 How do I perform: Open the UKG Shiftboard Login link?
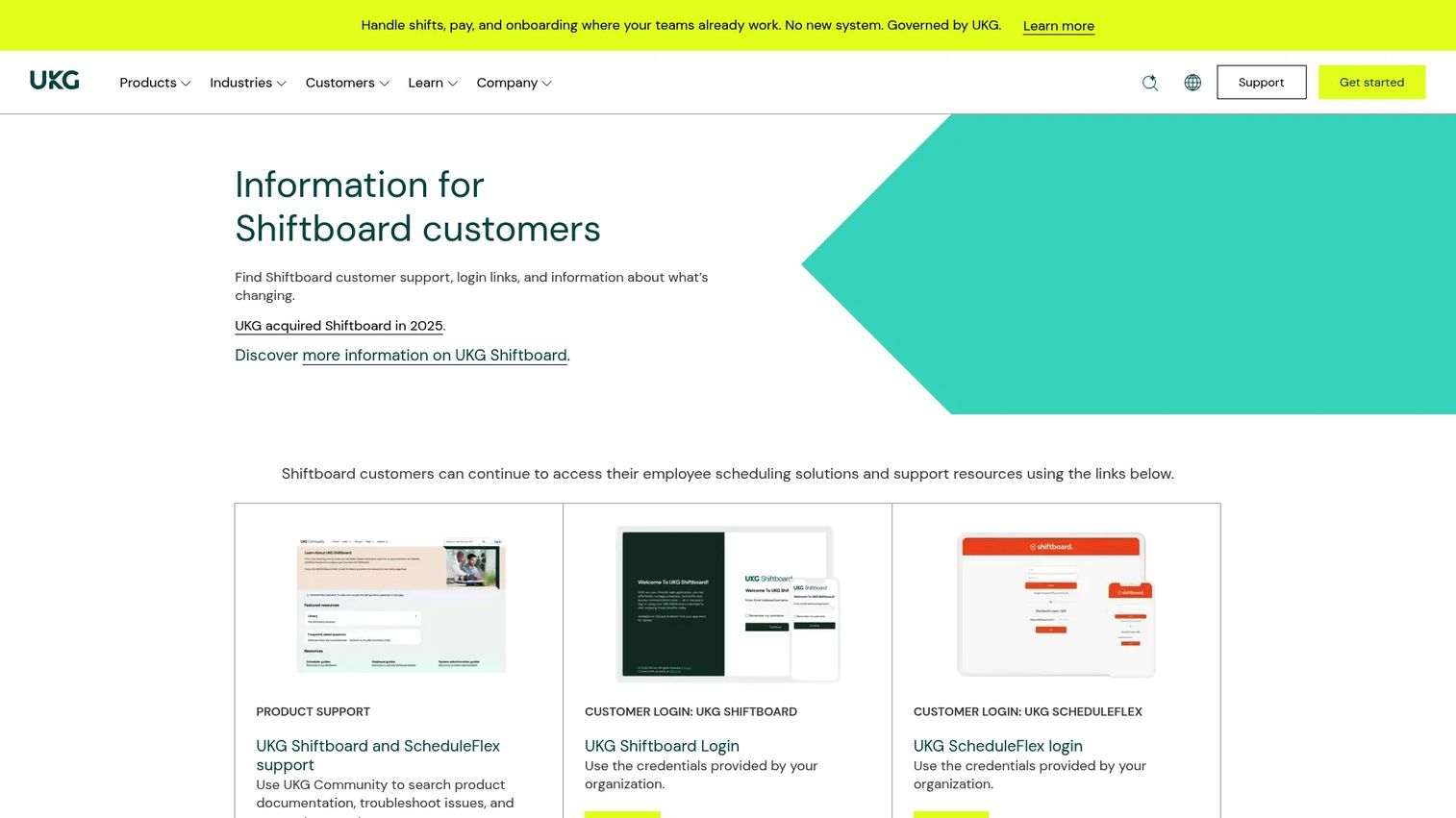[662, 746]
